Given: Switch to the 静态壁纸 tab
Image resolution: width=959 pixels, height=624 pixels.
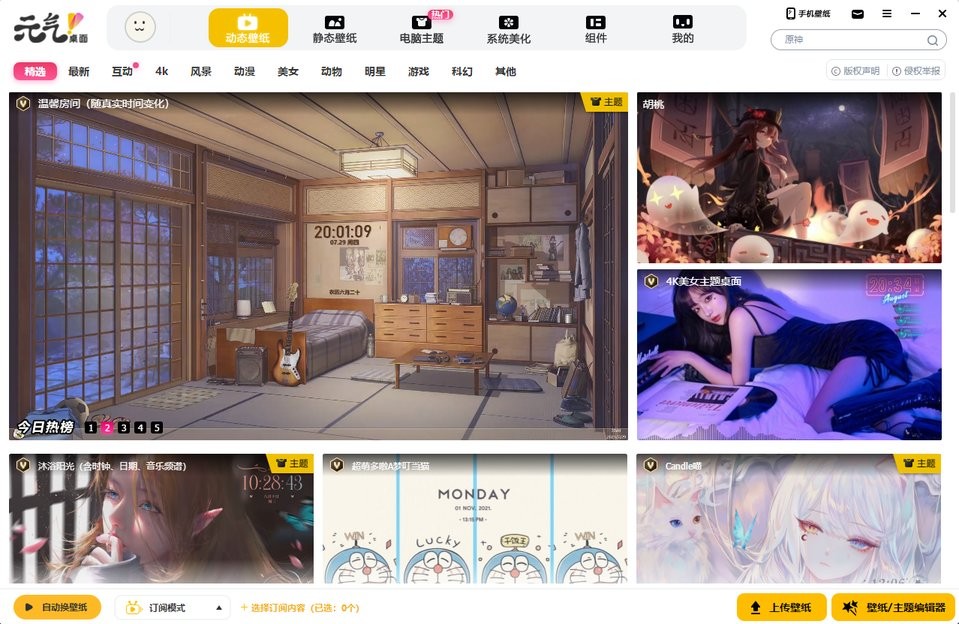Looking at the screenshot, I should (x=334, y=29).
